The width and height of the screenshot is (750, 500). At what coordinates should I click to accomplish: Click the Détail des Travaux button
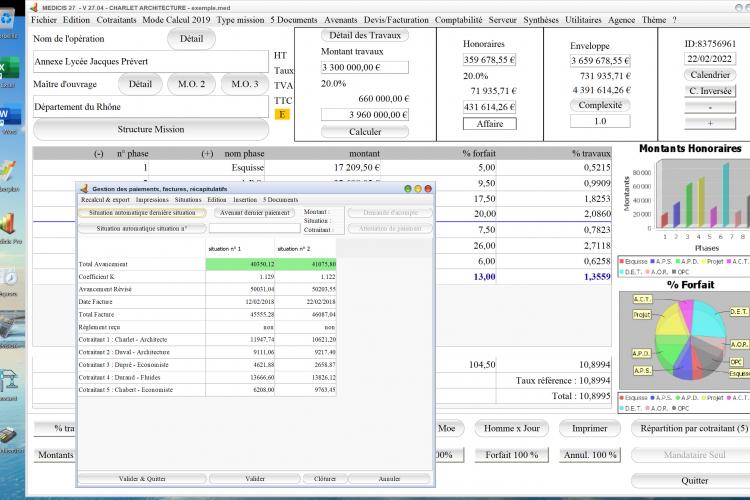[x=364, y=35]
